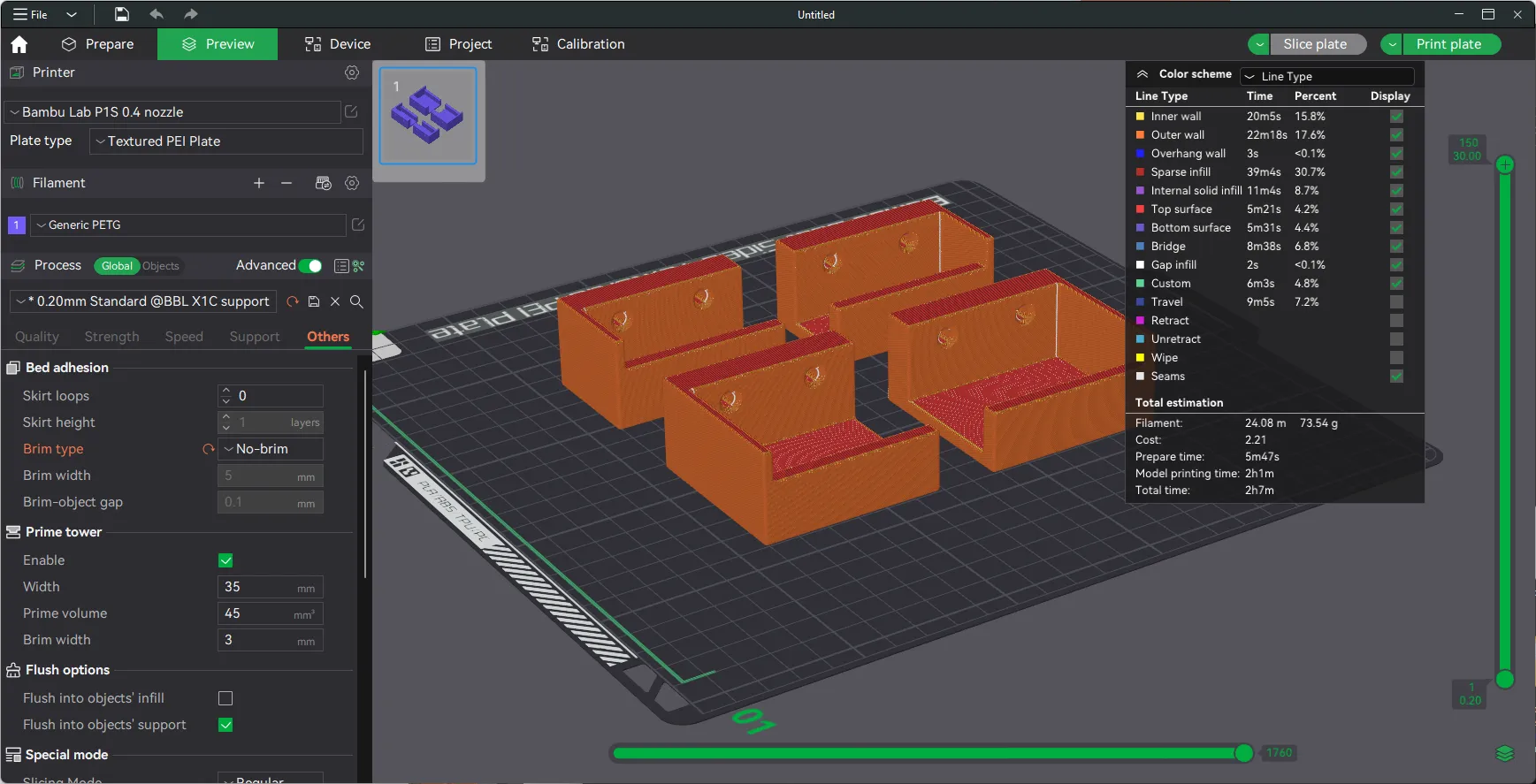Screen dimensions: 1536x784
Task: Open the Plate type dropdown
Action: click(226, 141)
